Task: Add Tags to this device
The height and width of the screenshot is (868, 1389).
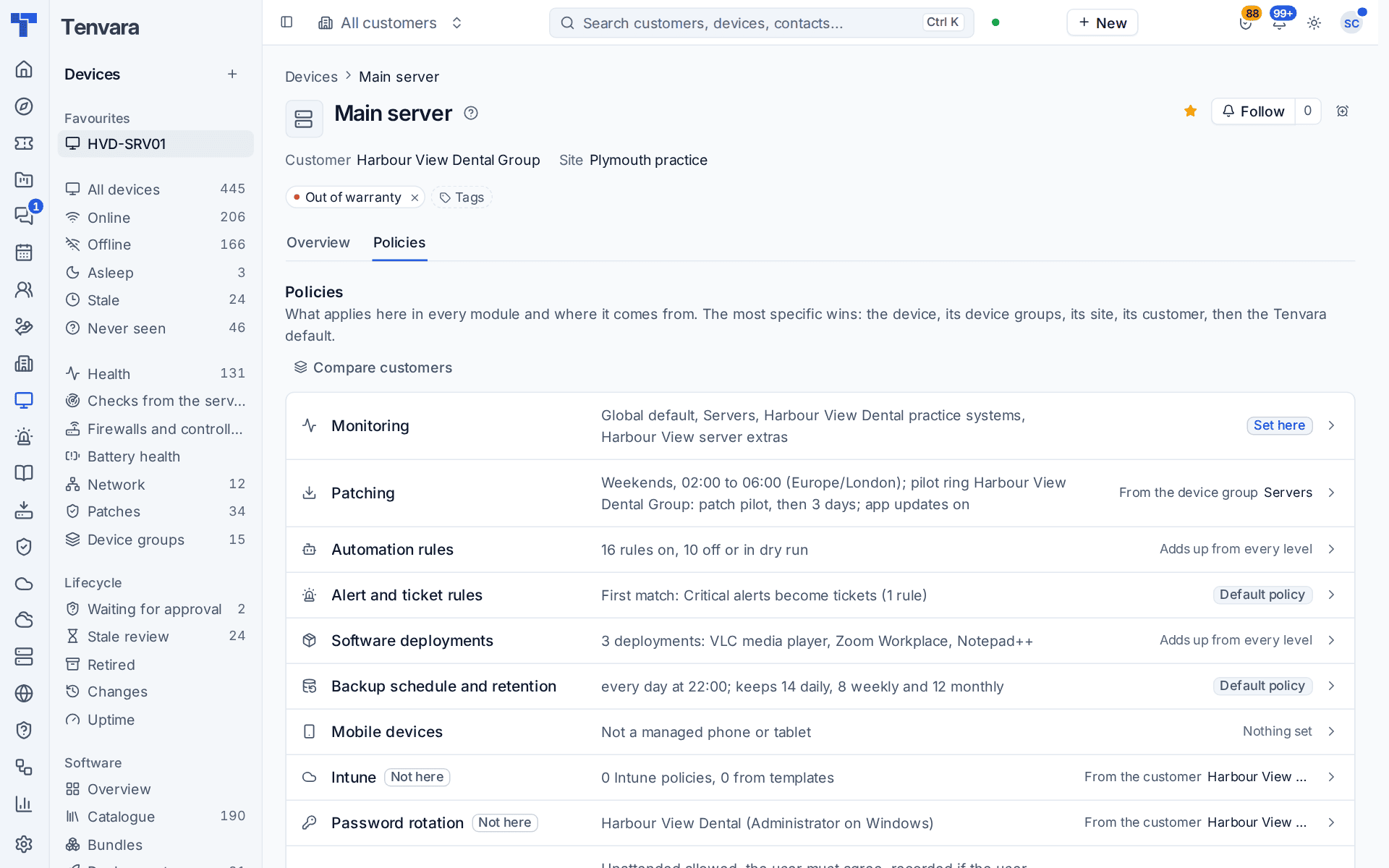Action: (462, 197)
